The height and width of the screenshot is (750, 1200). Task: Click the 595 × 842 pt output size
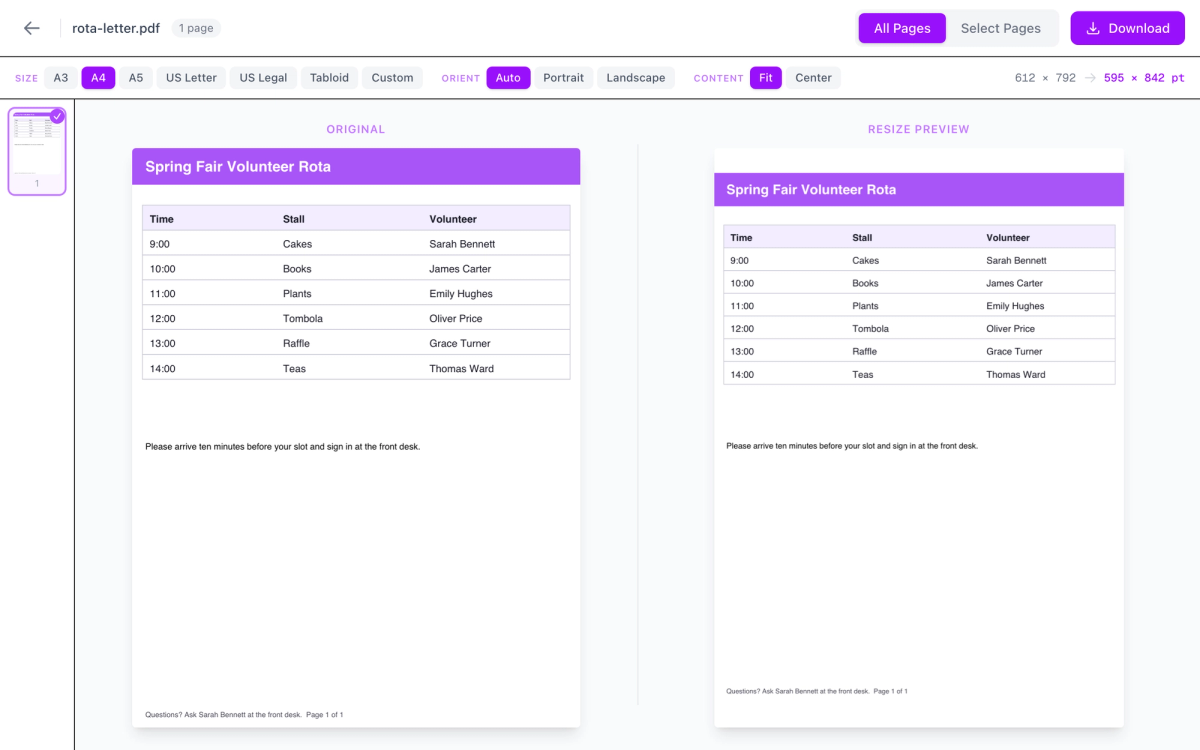pyautogui.click(x=1144, y=78)
